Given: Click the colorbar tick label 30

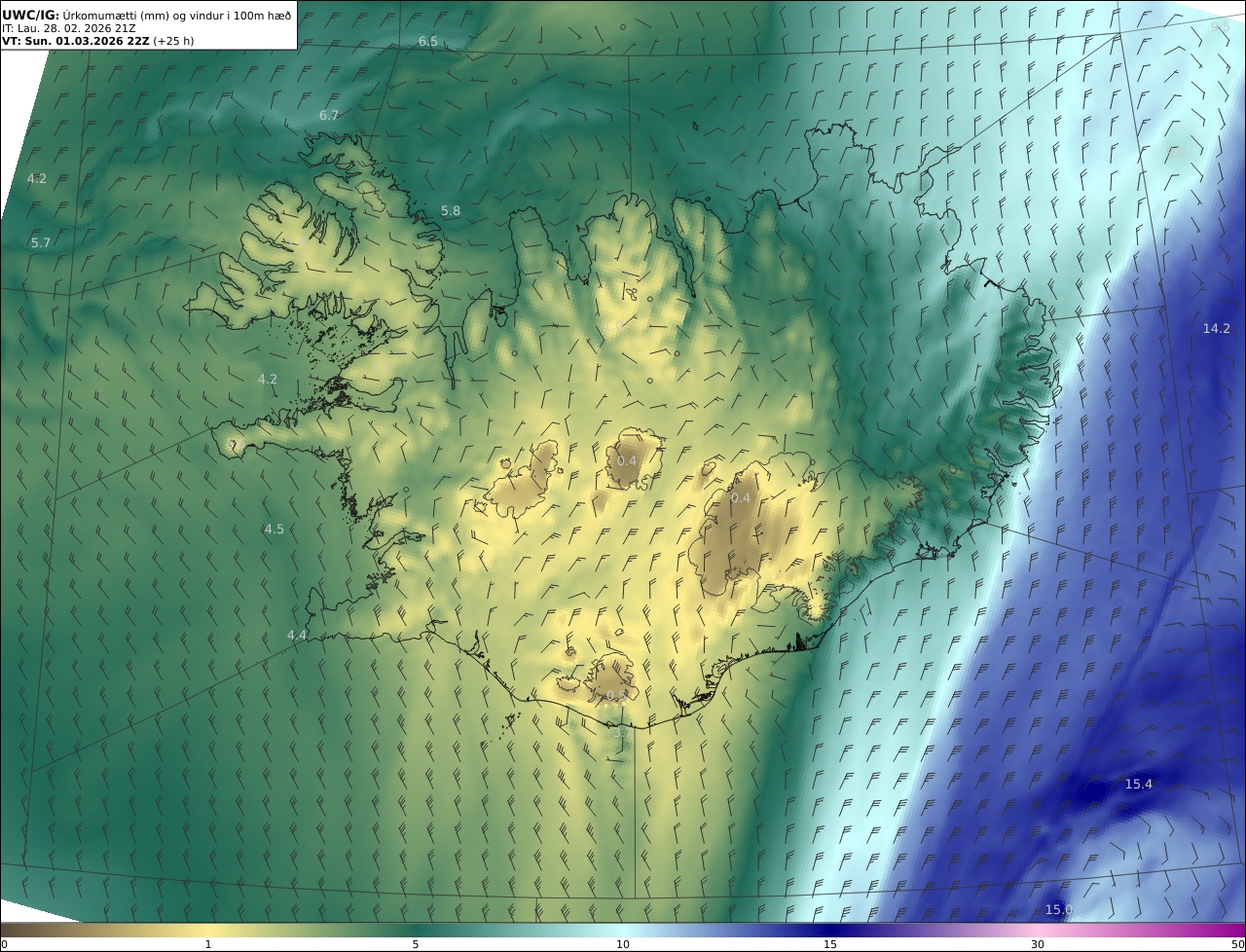Looking at the screenshot, I should pos(1038,944).
